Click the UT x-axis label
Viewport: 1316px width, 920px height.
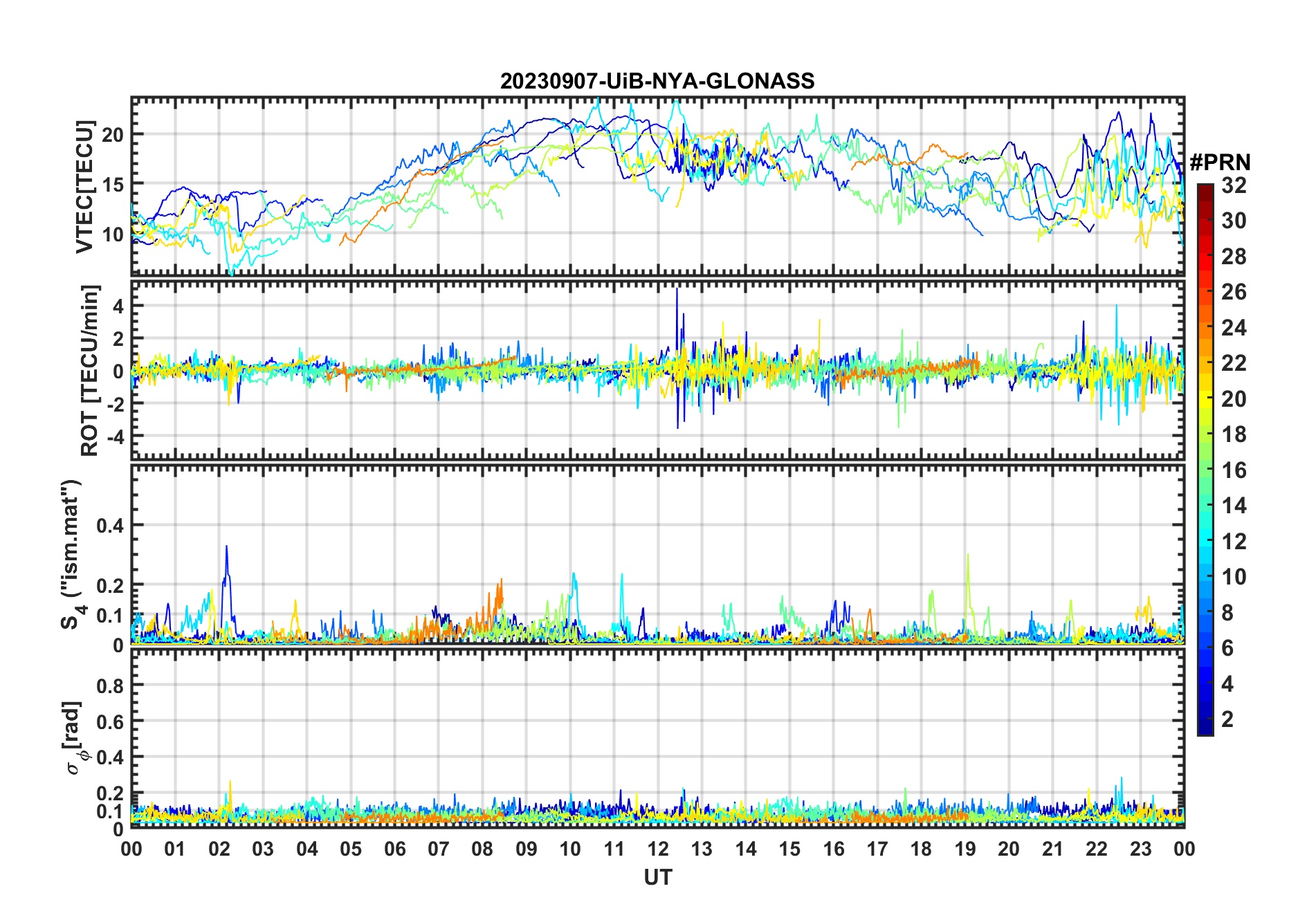point(657,877)
